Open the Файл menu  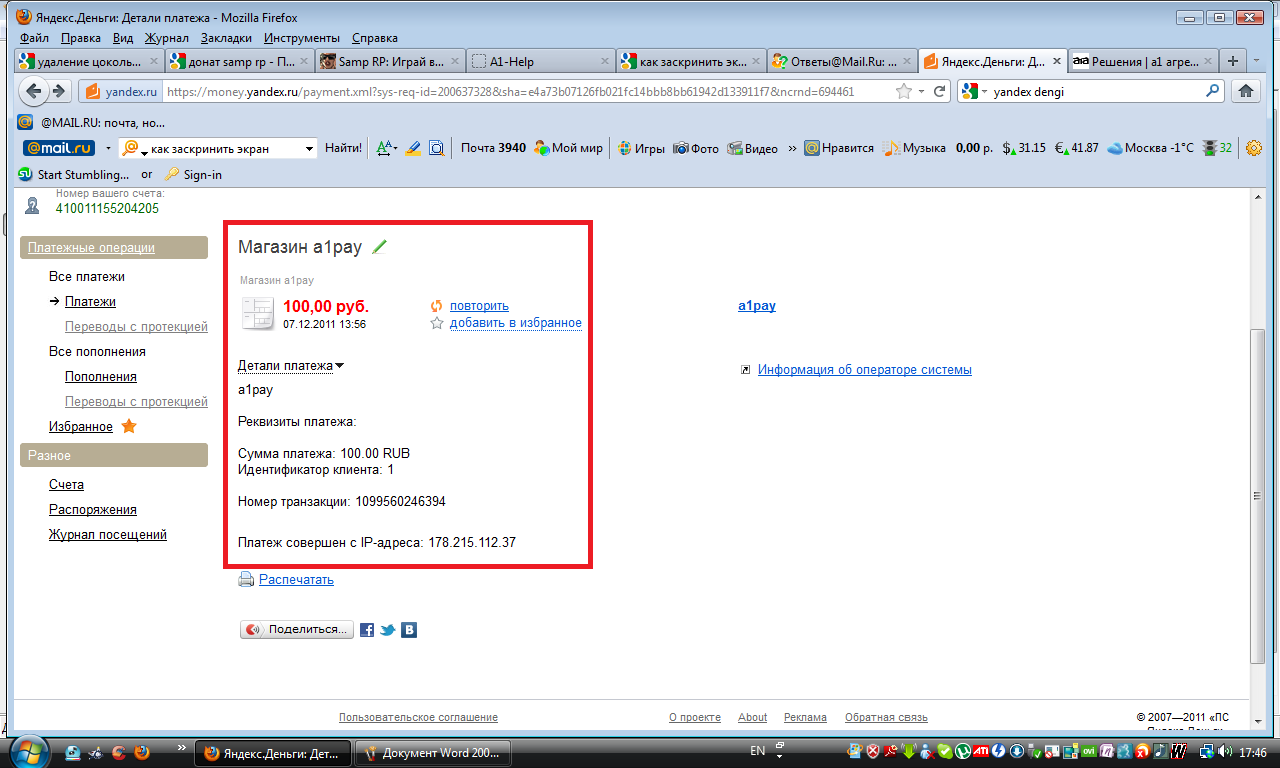tap(34, 38)
